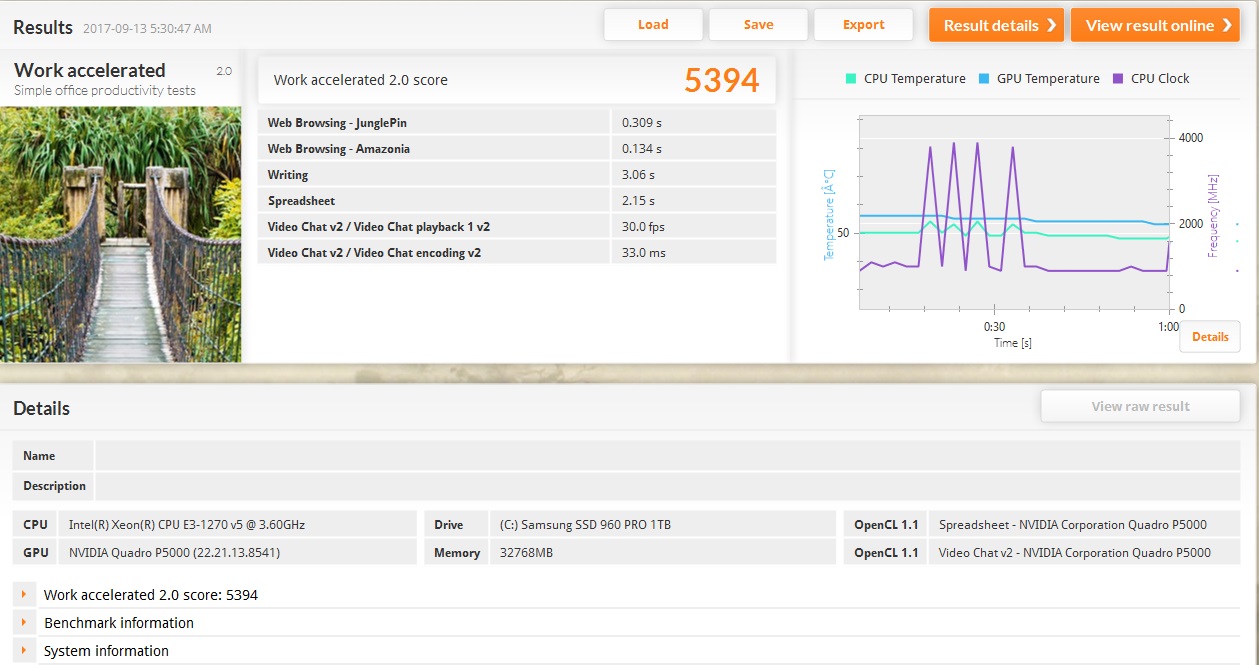This screenshot has height=665, width=1259.
Task: Expand Benchmark information section
Action: coord(24,623)
